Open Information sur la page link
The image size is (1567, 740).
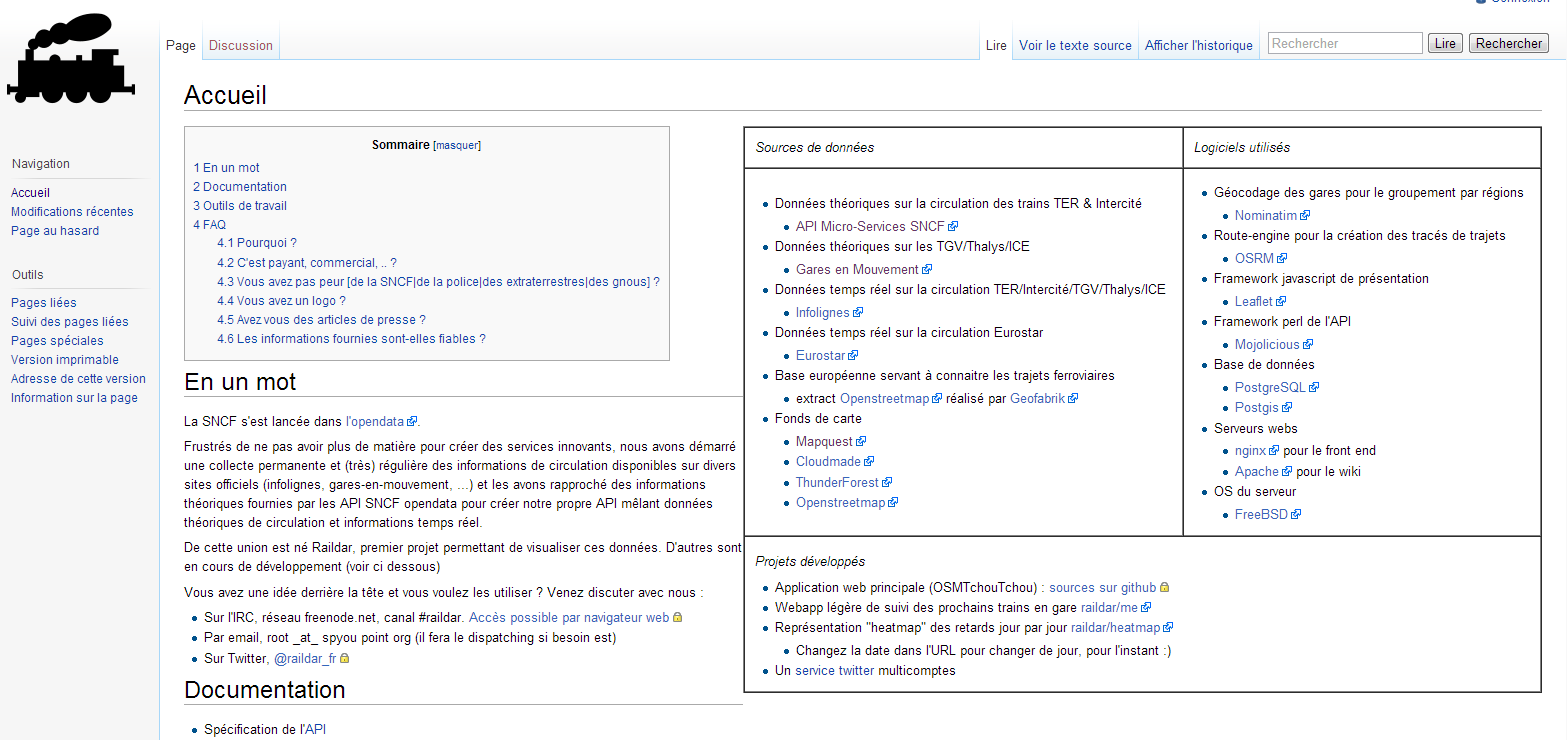[x=74, y=398]
